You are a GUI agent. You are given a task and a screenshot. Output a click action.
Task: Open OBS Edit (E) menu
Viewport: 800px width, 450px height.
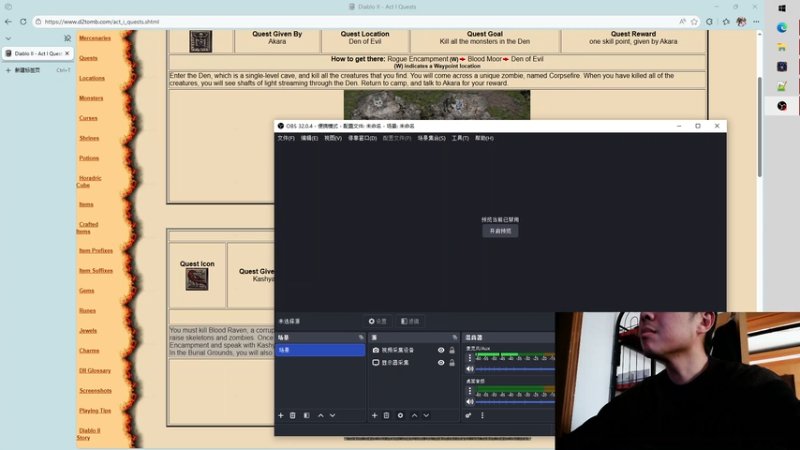(x=309, y=138)
